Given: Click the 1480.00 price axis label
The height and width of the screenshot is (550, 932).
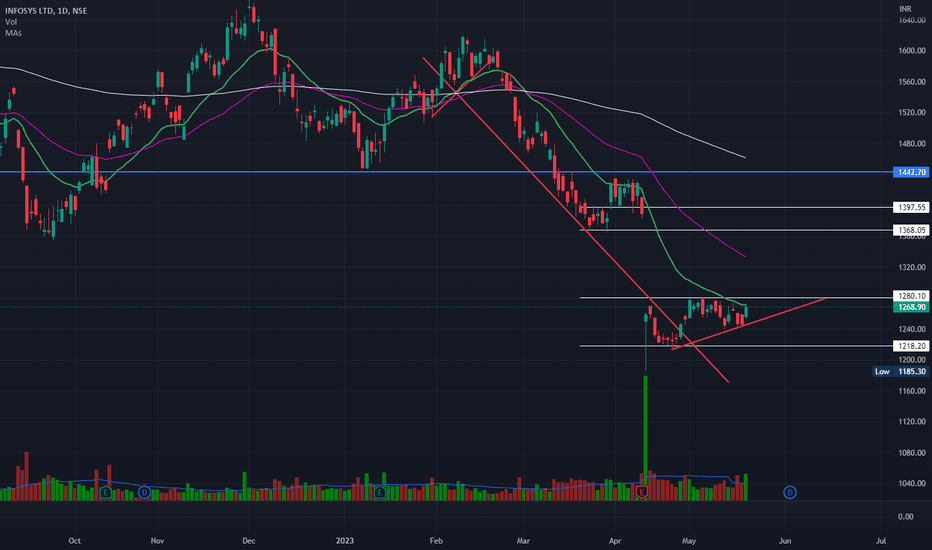Looking at the screenshot, I should point(912,144).
